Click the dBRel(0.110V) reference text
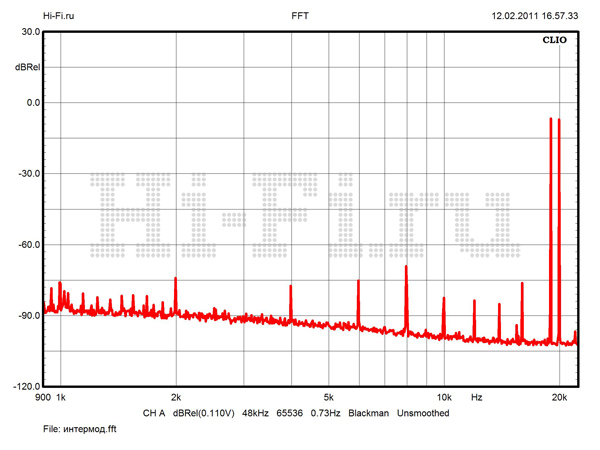Screen dimensions: 600x450 [x=204, y=413]
